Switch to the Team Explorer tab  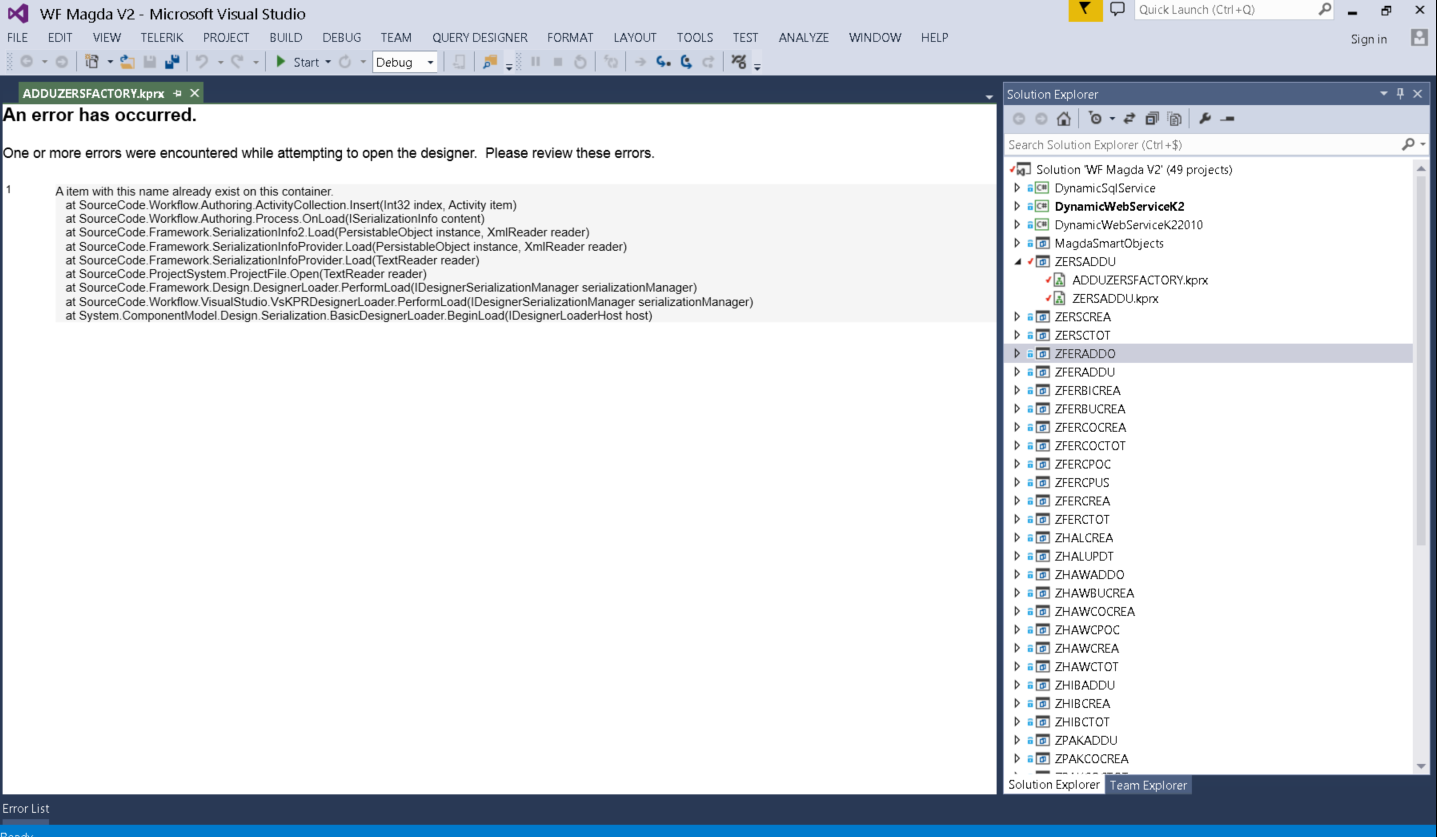point(1148,786)
